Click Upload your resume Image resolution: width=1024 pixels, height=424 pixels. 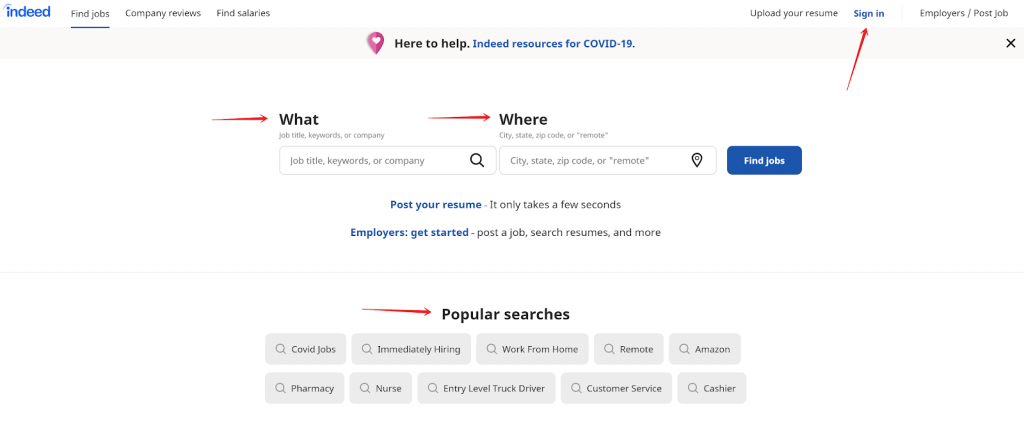(x=794, y=13)
